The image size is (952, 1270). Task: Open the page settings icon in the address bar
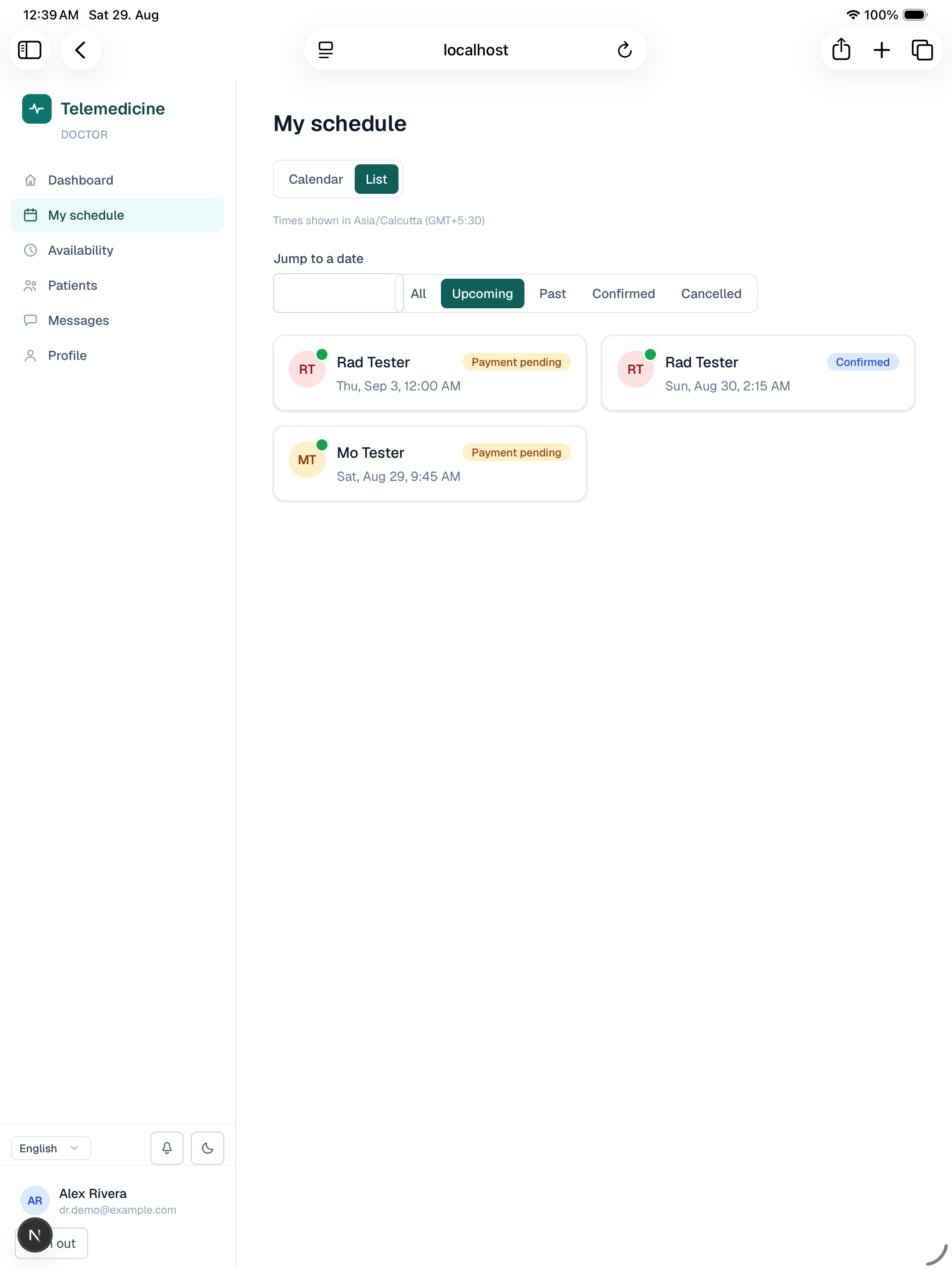point(325,50)
